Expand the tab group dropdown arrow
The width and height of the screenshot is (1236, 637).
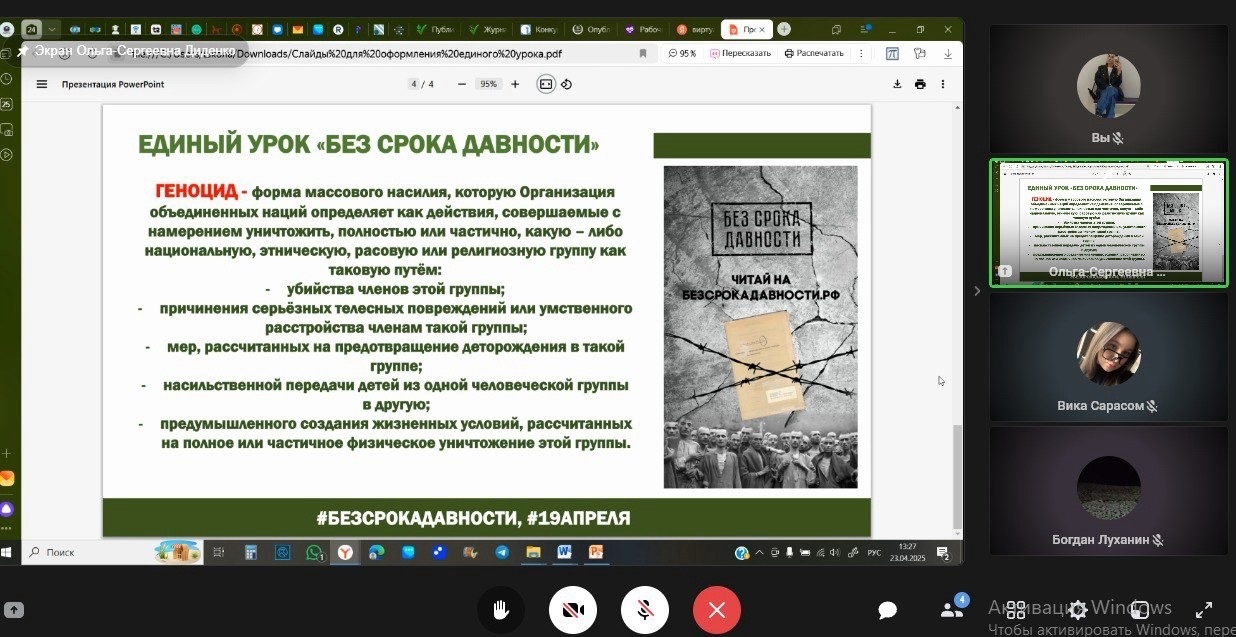[x=53, y=29]
